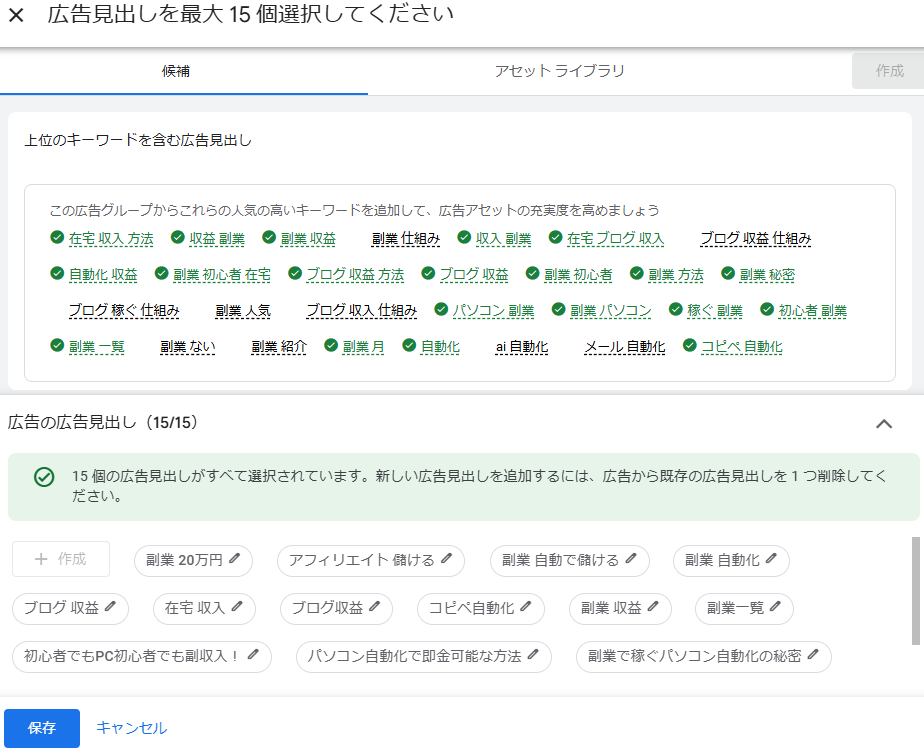Viewport: 924px width, 749px height.
Task: Switch to the アセット ライブラリ tab
Action: [559, 71]
